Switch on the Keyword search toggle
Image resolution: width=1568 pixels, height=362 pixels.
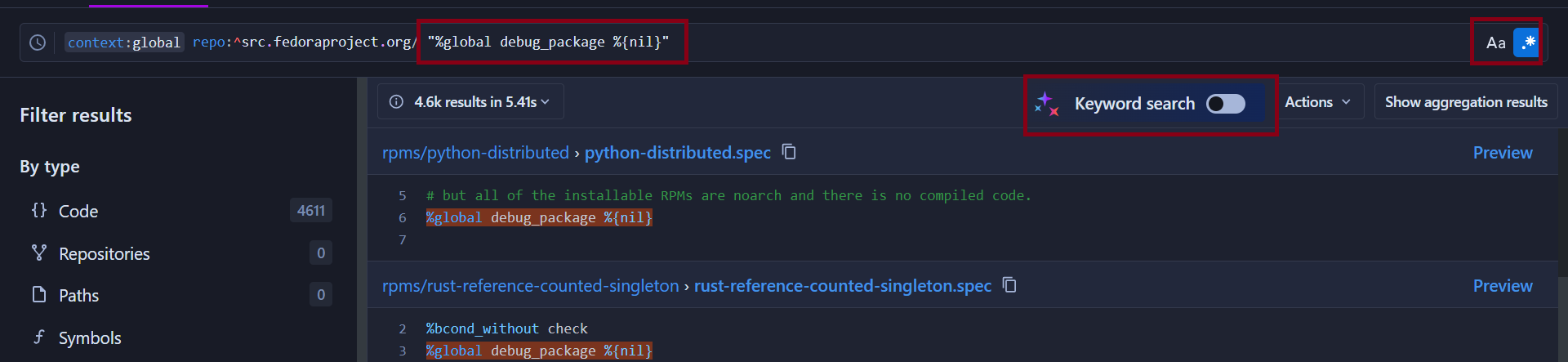pos(1225,104)
